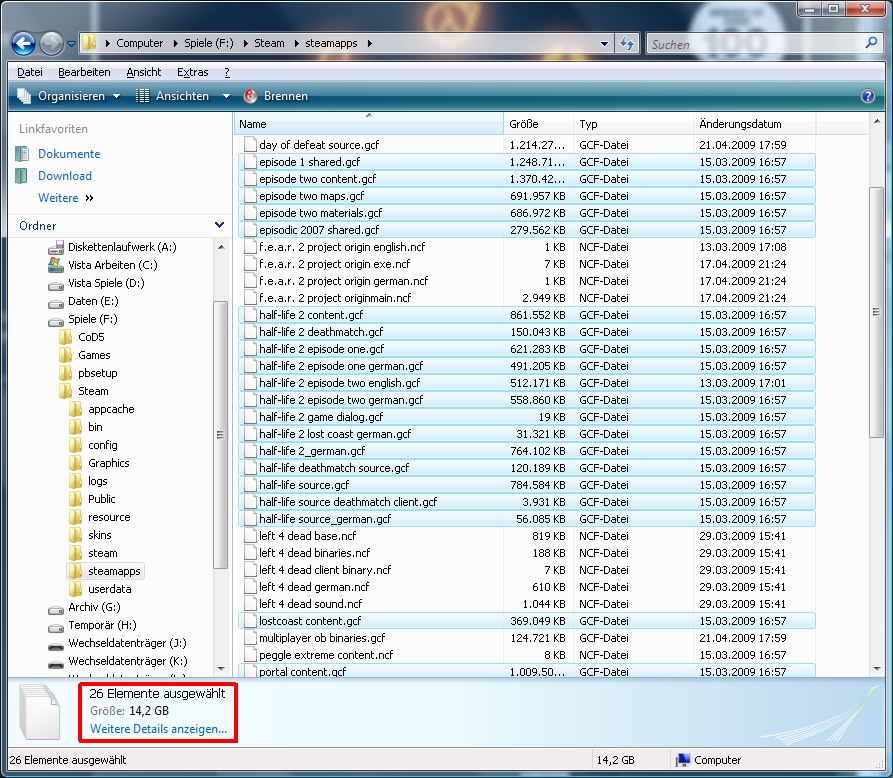Sort by the Größe column header
This screenshot has height=778, width=893.
pyautogui.click(x=538, y=124)
